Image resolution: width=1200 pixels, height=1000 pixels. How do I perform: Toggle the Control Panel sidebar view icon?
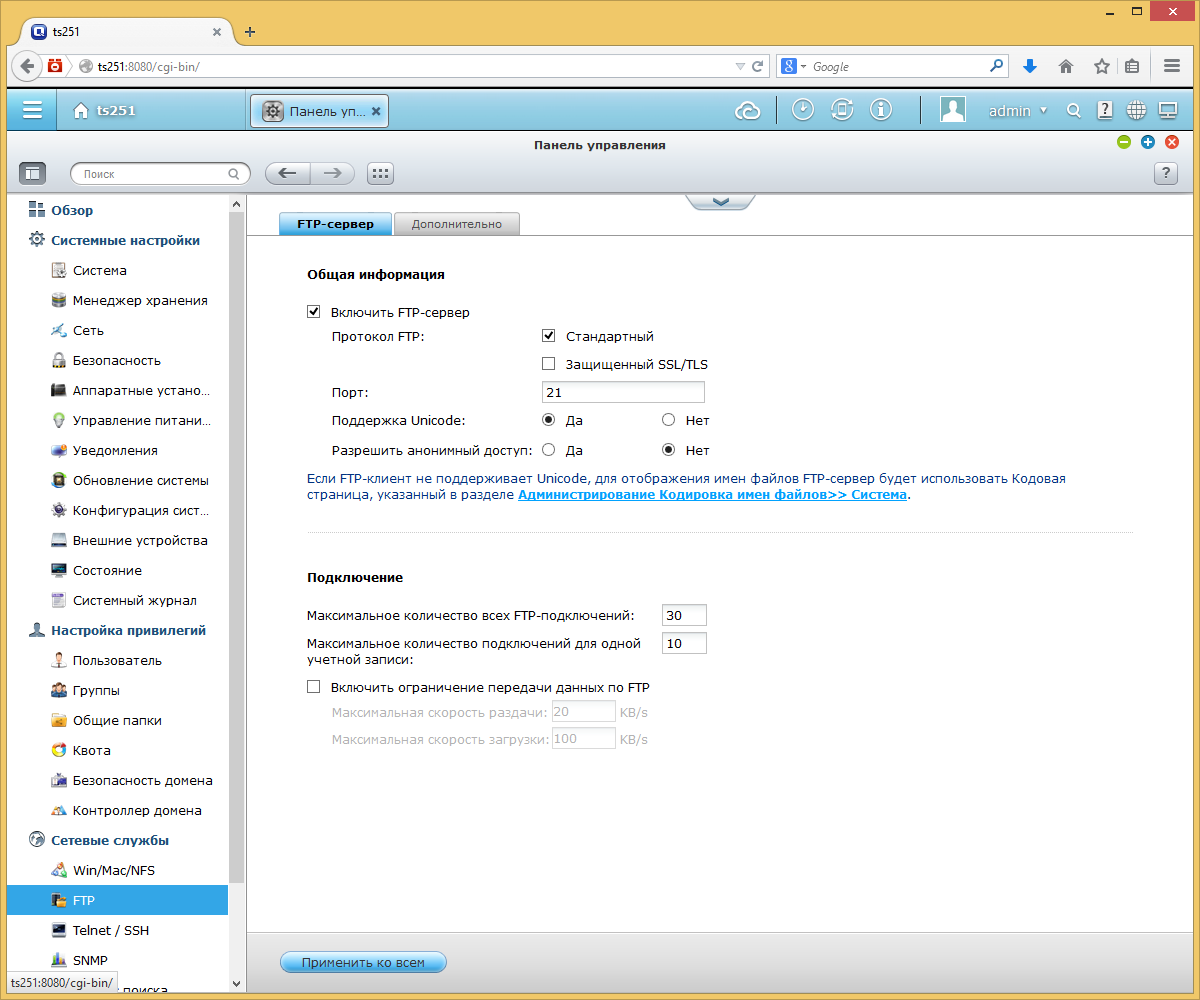pos(33,173)
